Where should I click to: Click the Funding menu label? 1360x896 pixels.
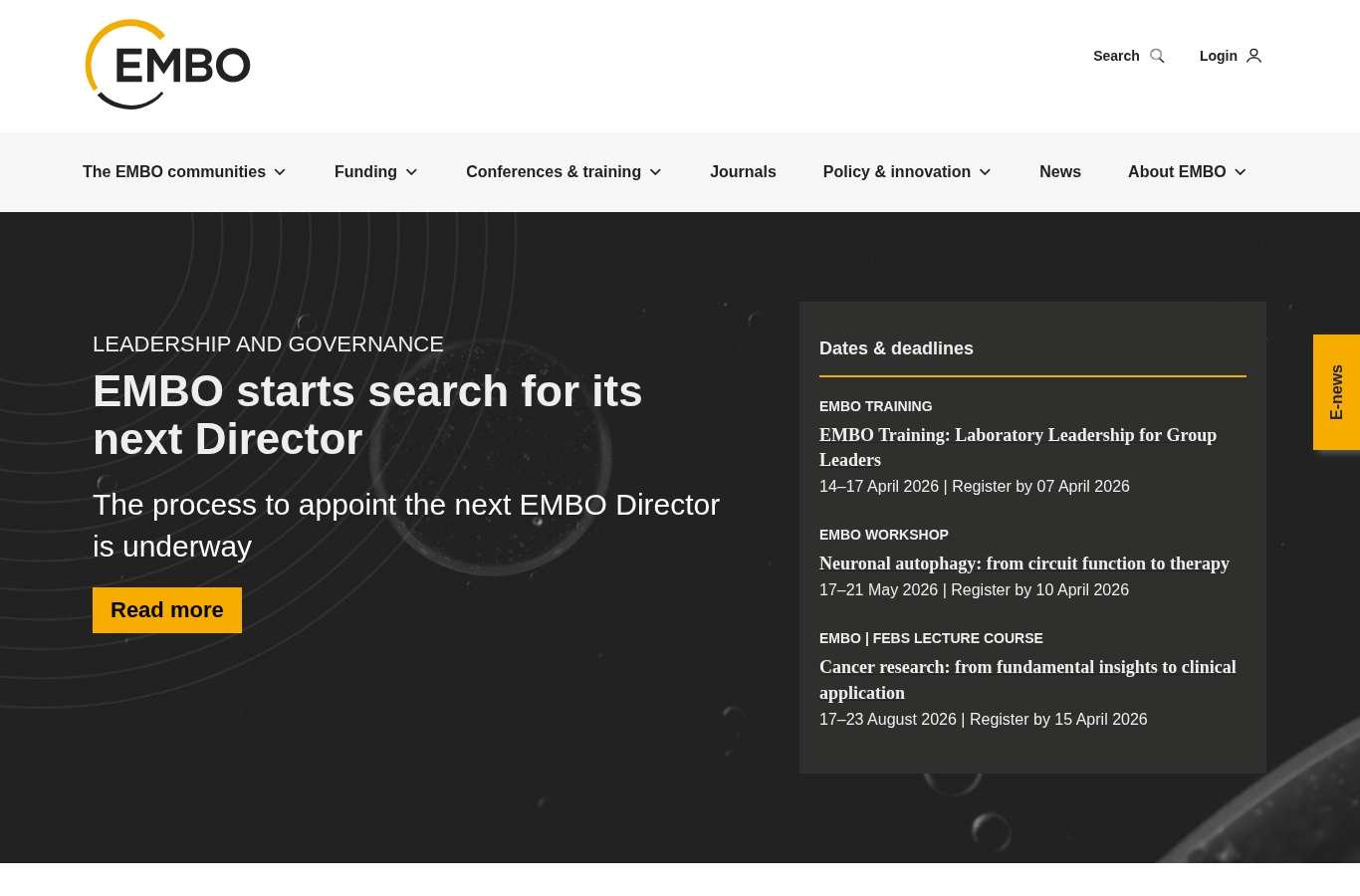pyautogui.click(x=365, y=172)
